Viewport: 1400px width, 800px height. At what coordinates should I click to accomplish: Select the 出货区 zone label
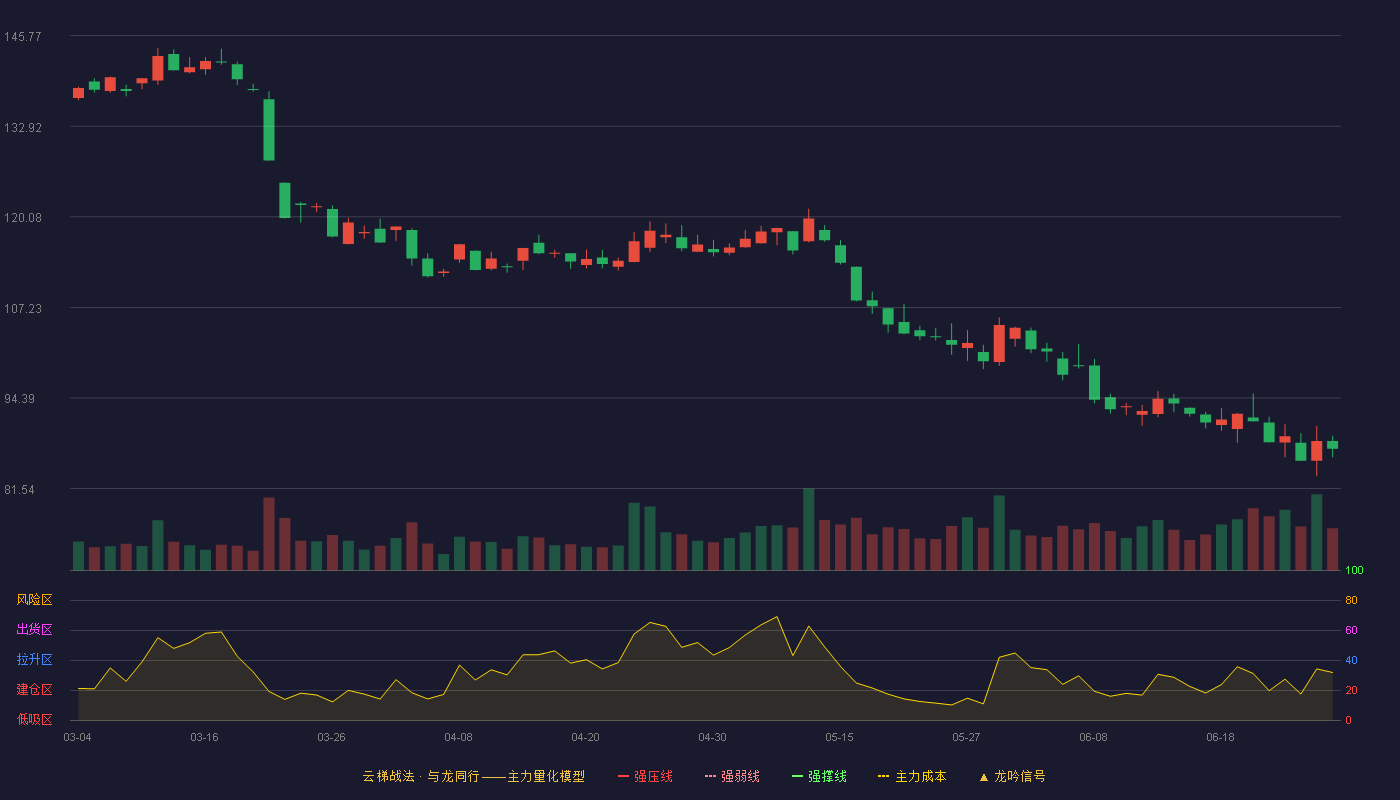coord(34,630)
